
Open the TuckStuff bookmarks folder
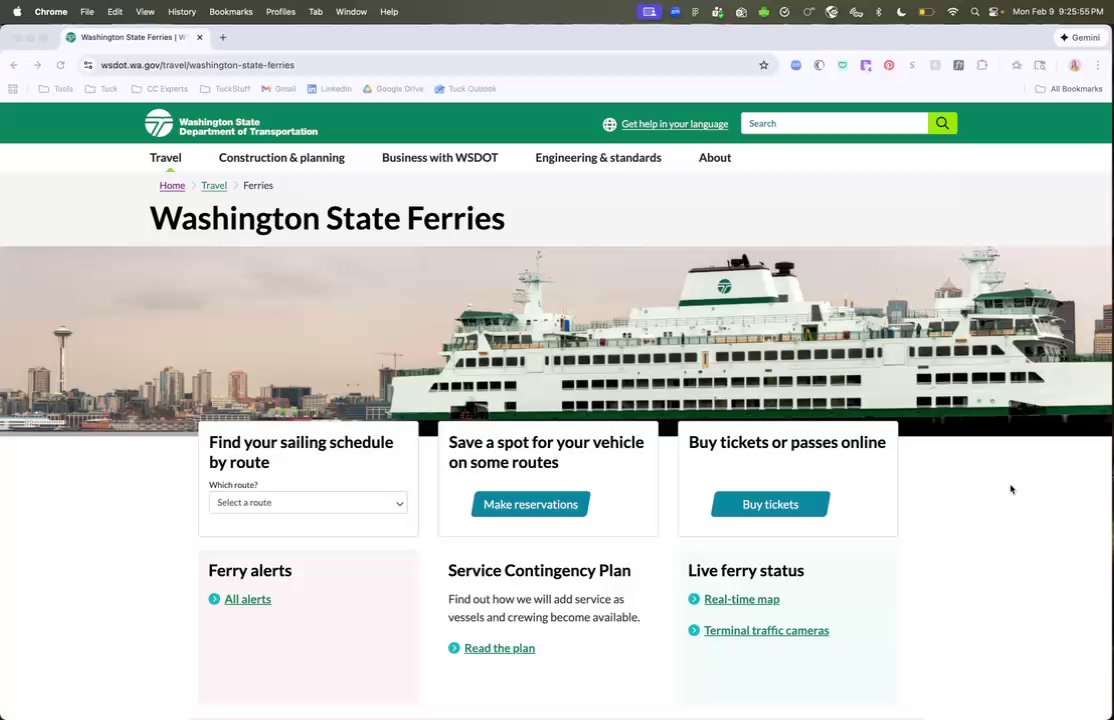pos(225,89)
